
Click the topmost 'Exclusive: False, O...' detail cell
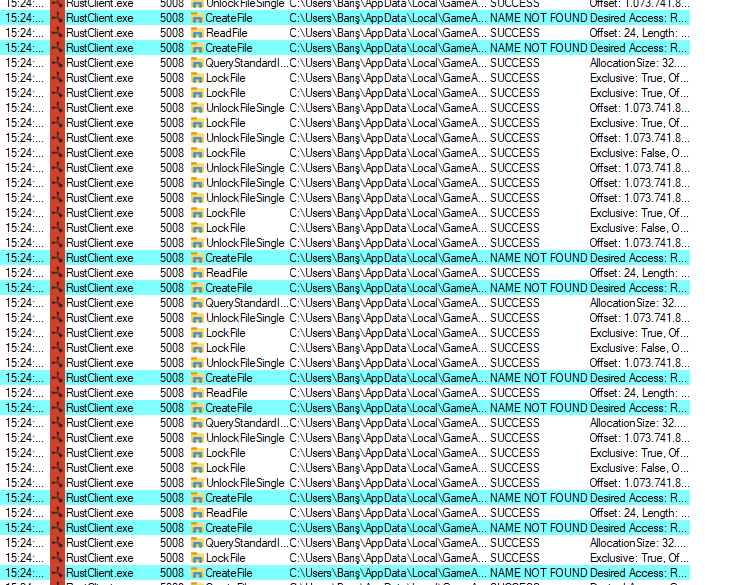point(639,153)
